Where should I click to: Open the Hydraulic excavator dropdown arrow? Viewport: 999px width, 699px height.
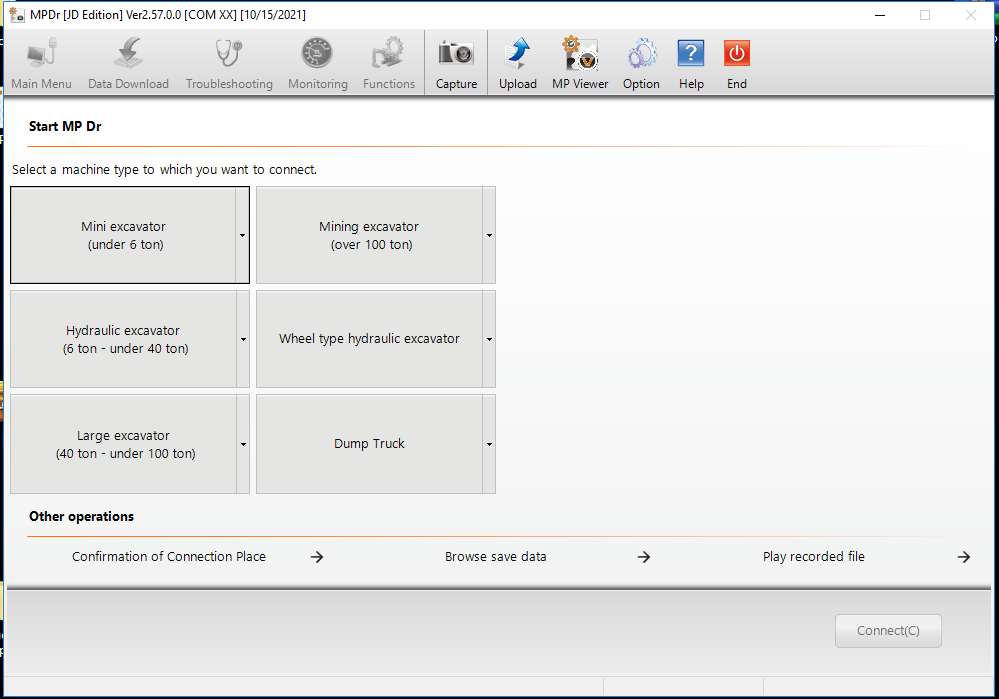pos(243,339)
